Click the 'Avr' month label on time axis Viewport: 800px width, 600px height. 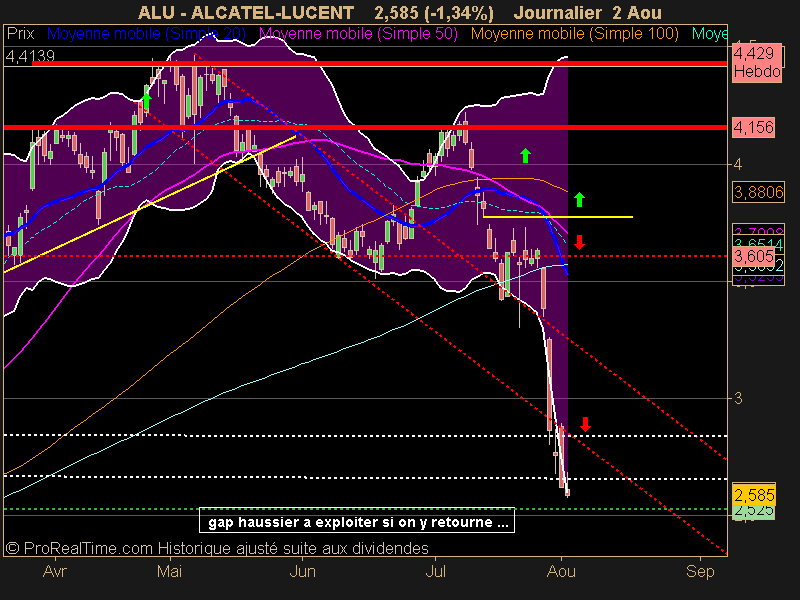(55, 571)
